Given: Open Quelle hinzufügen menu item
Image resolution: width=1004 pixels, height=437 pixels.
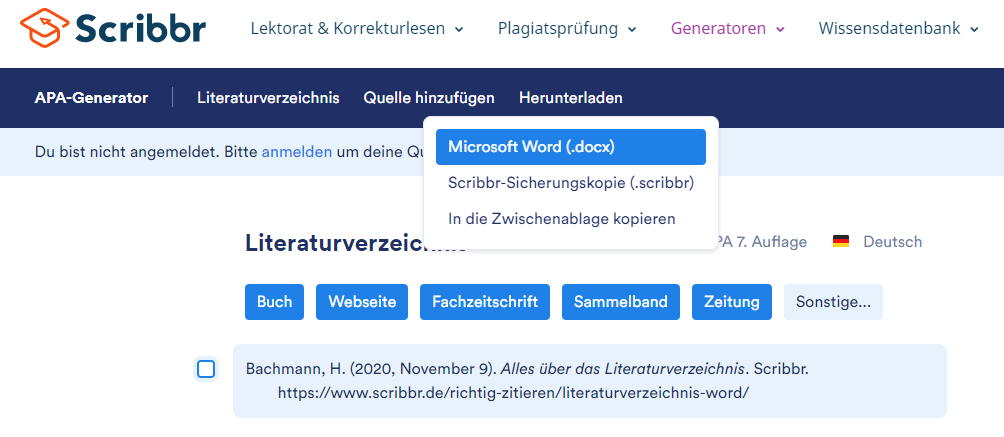Looking at the screenshot, I should point(429,98).
